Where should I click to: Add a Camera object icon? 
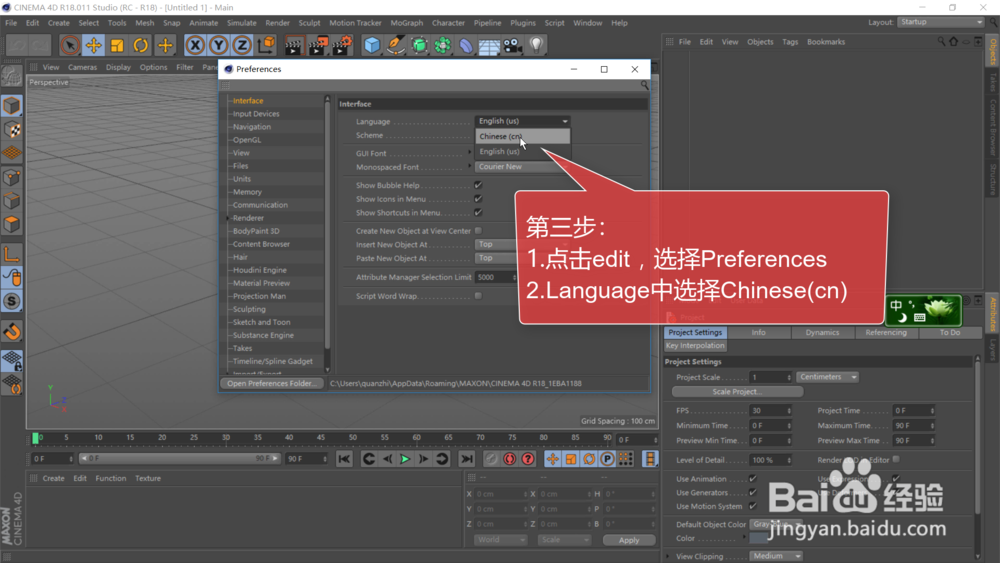tap(513, 45)
